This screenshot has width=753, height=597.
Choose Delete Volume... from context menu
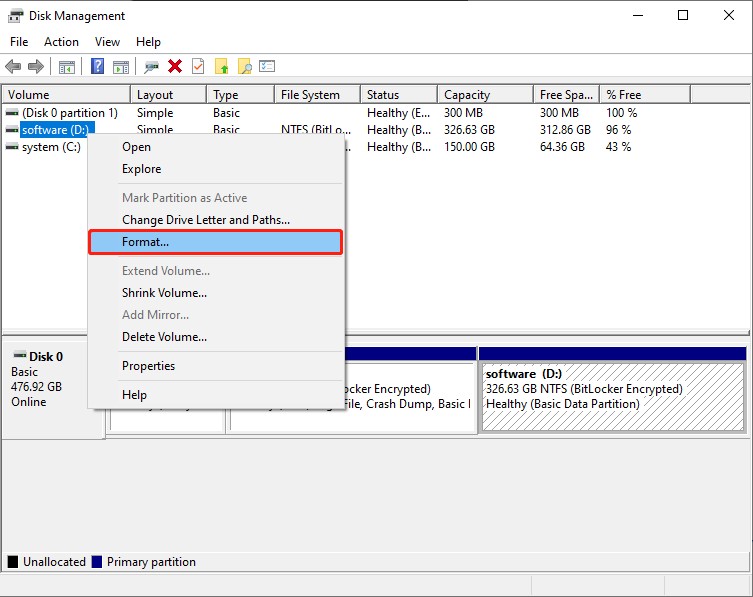click(x=164, y=337)
